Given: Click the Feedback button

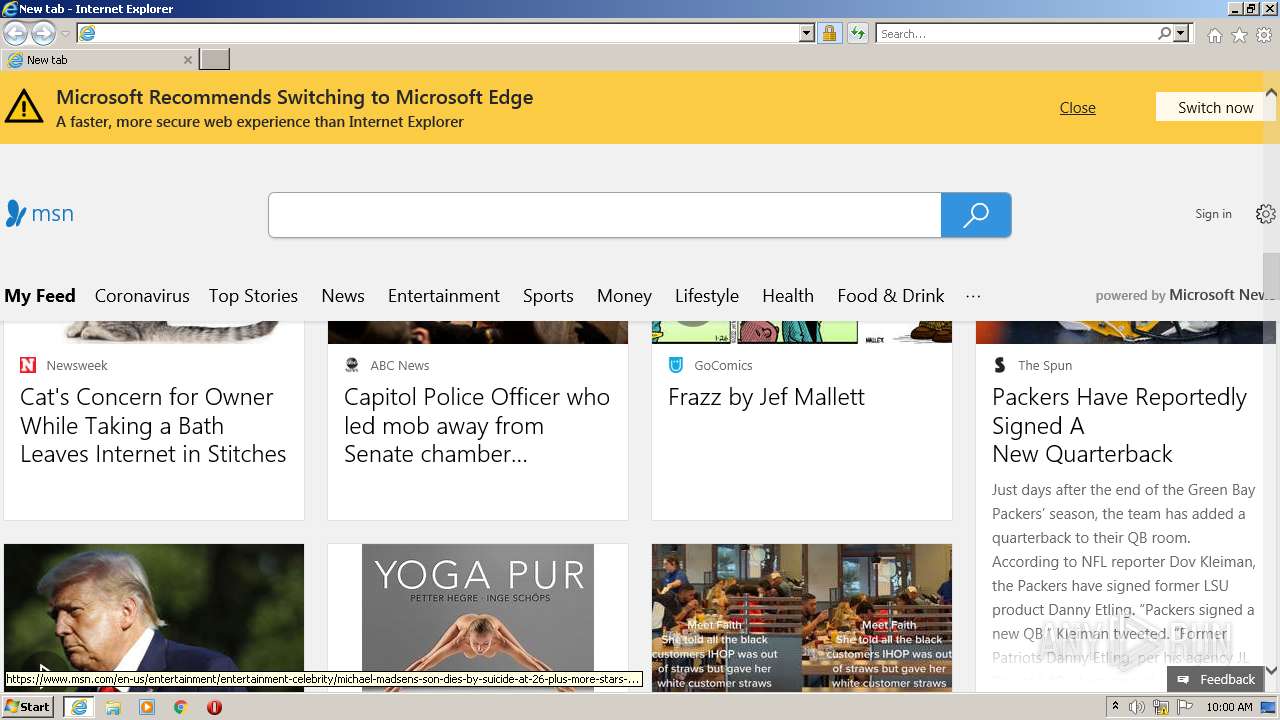Looking at the screenshot, I should tap(1215, 679).
